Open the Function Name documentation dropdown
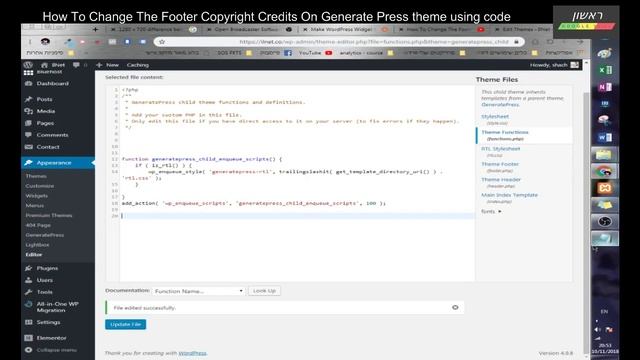640x360 pixels. tap(199, 291)
